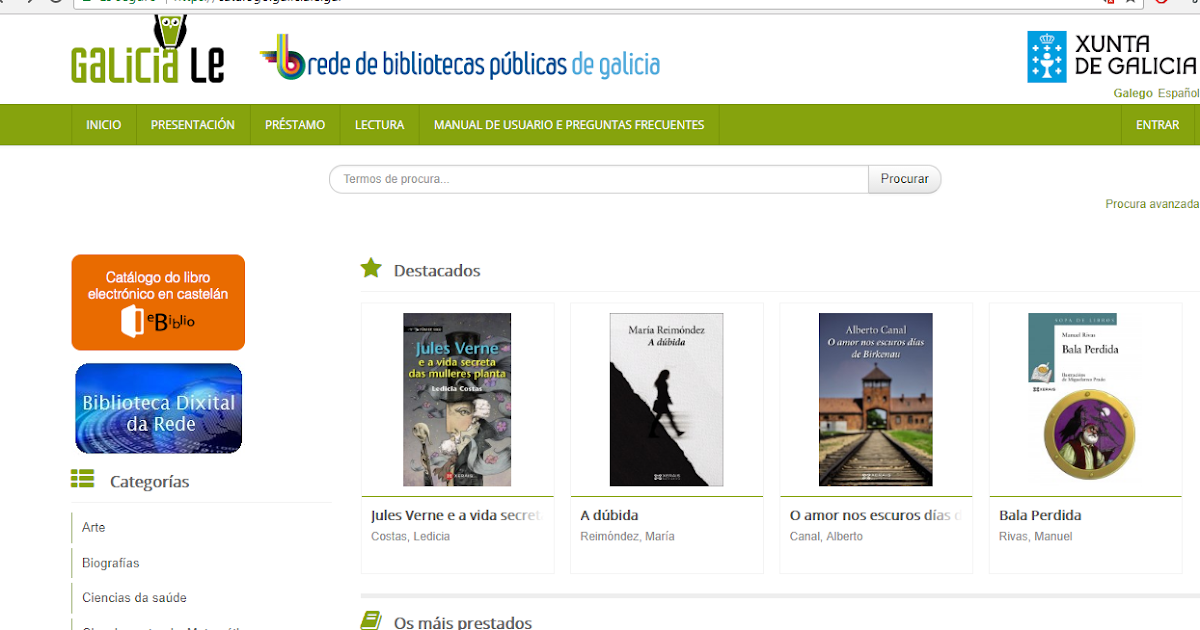
Task: Open Rede de Bibliotecas Públicas de Galicia logo
Action: click(x=459, y=60)
